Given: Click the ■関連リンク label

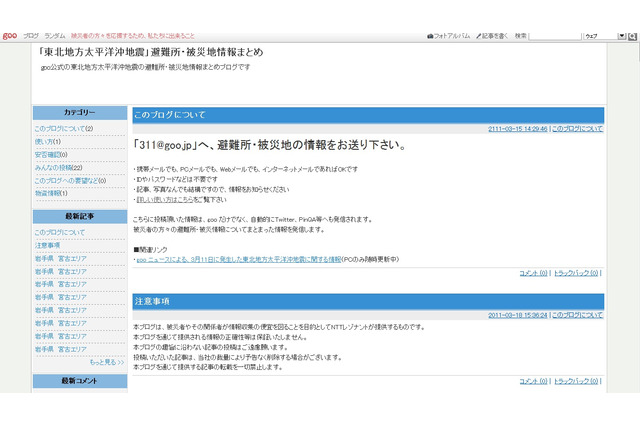Looking at the screenshot, I should [150, 249].
